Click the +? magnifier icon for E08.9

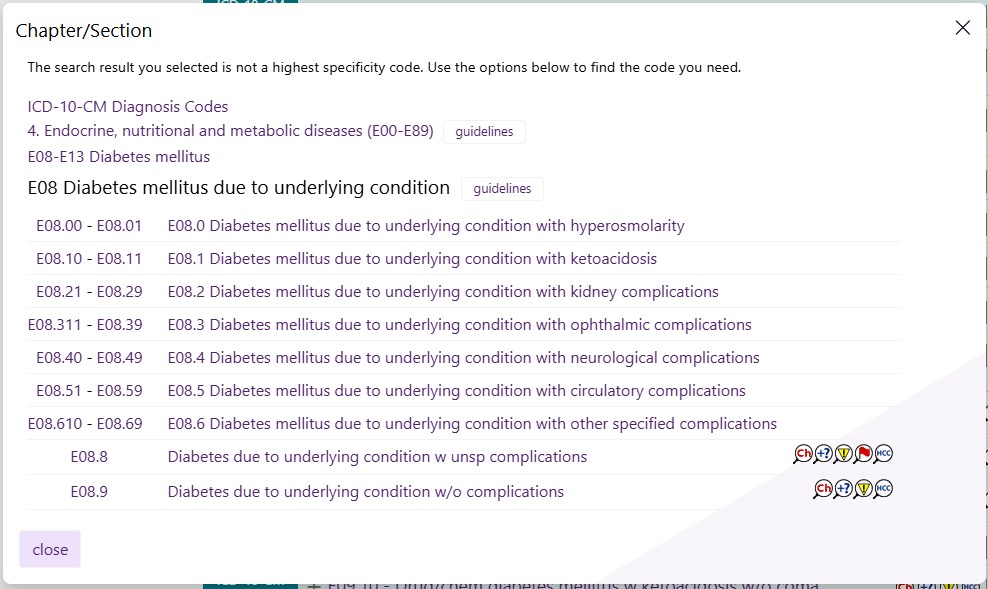(843, 489)
